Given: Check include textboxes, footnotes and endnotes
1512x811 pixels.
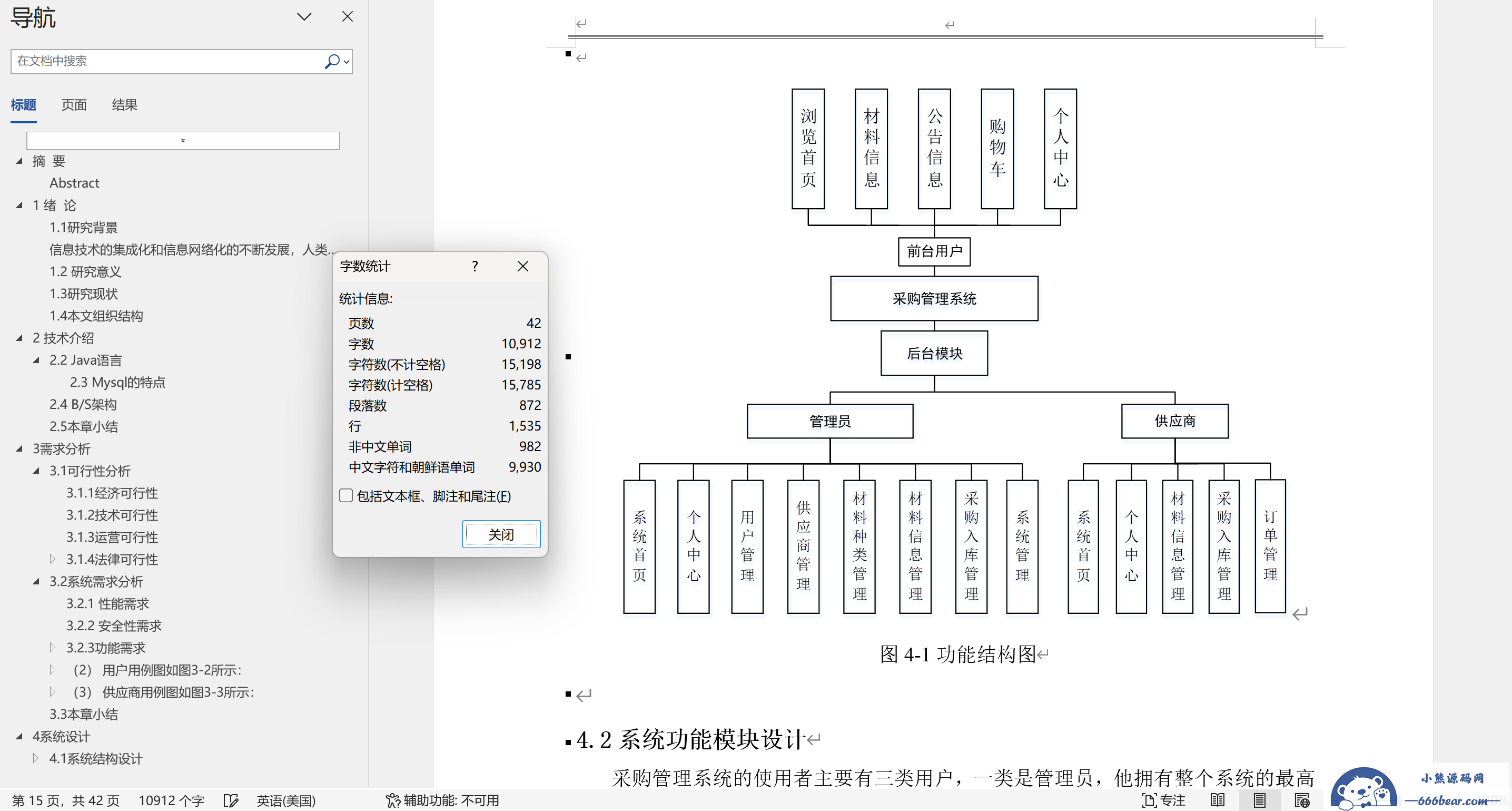Looking at the screenshot, I should click(x=347, y=496).
